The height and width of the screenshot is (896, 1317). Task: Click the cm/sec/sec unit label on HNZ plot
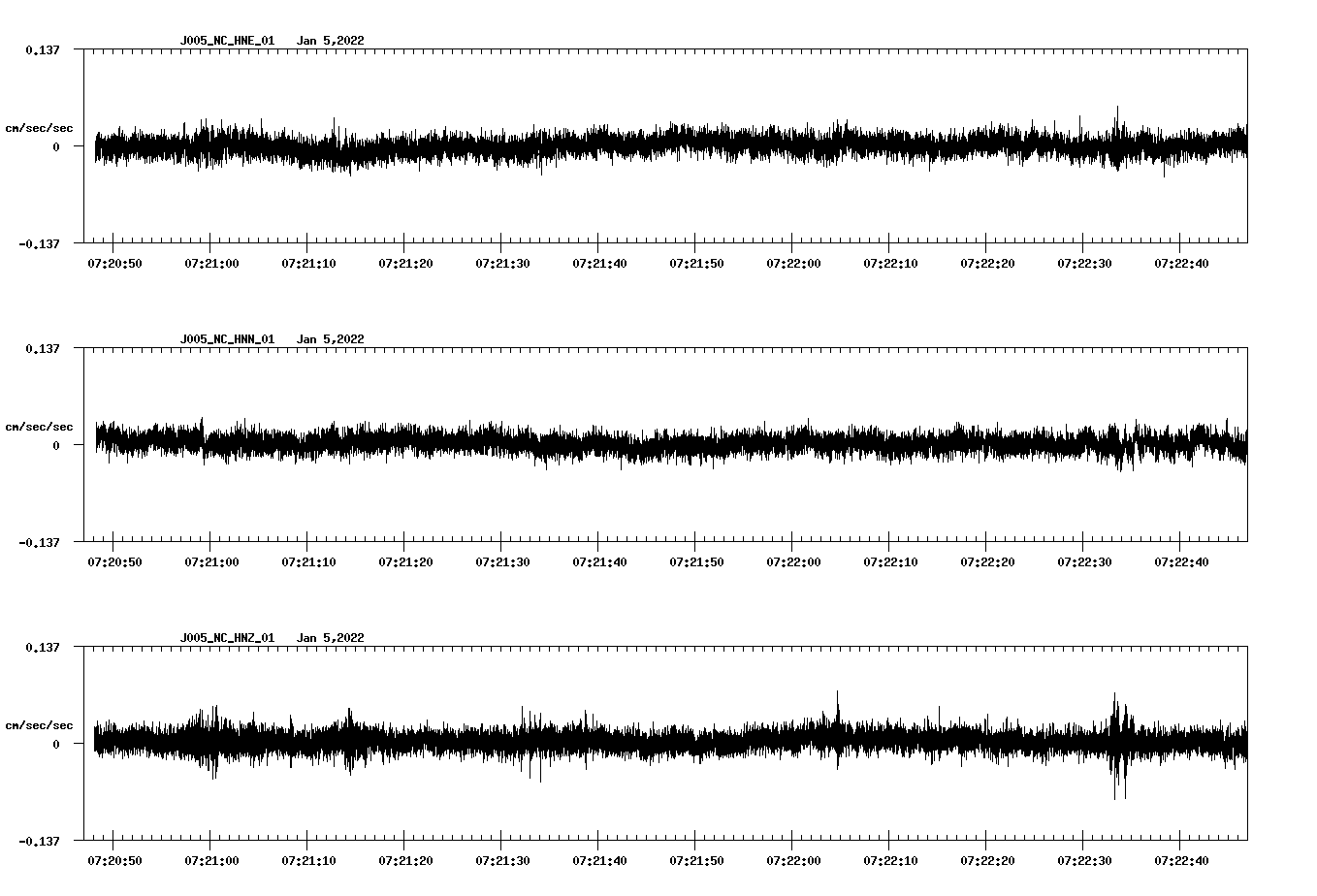(x=39, y=725)
